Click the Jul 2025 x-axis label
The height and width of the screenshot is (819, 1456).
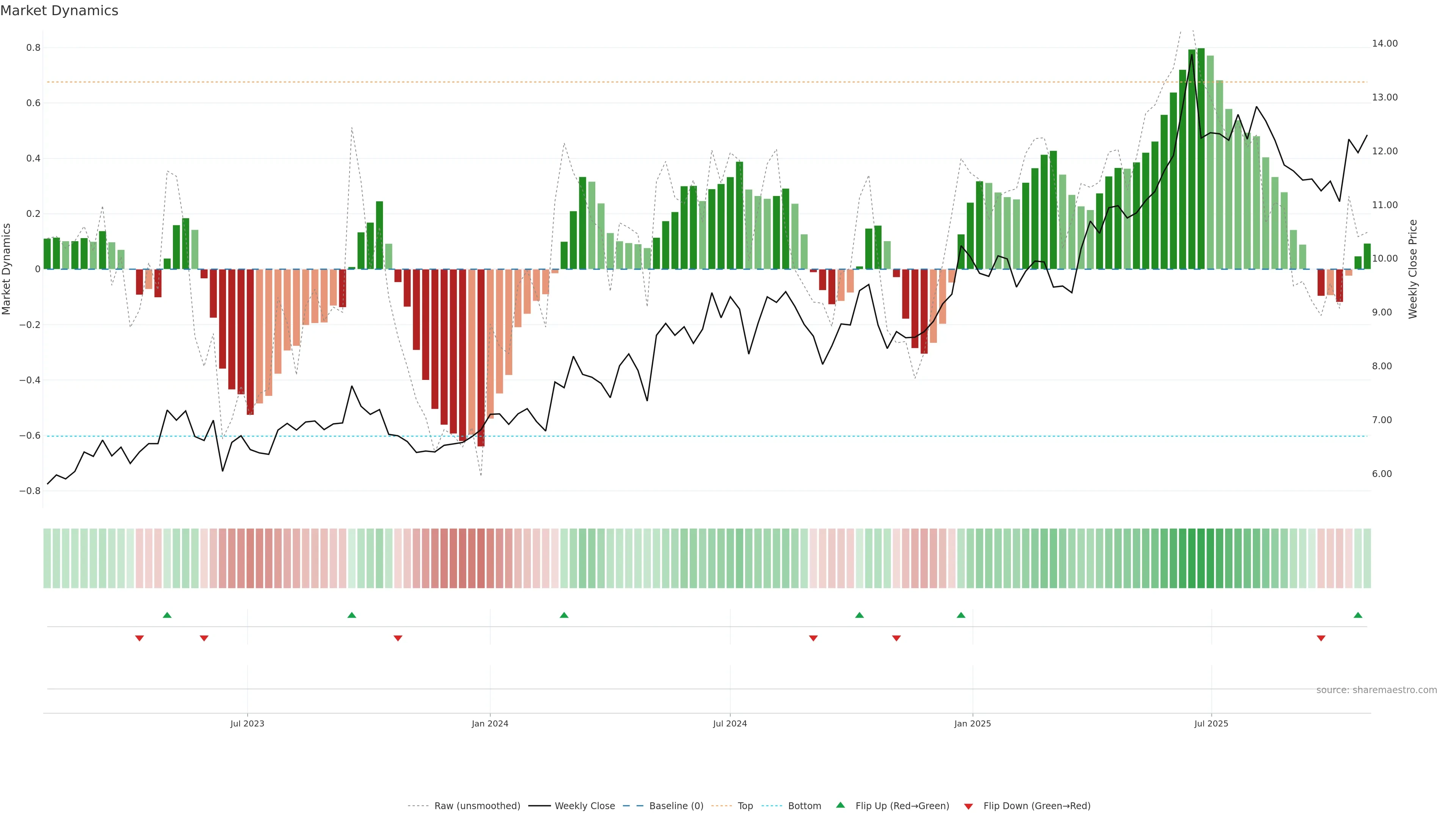(1211, 723)
